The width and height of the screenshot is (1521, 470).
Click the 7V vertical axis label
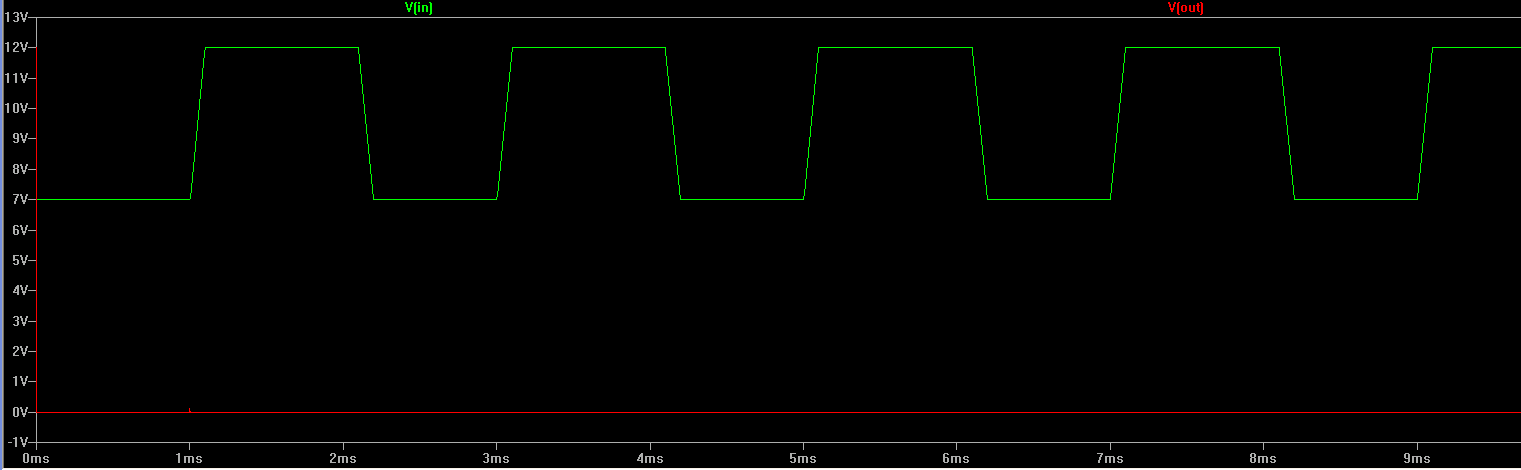20,200
